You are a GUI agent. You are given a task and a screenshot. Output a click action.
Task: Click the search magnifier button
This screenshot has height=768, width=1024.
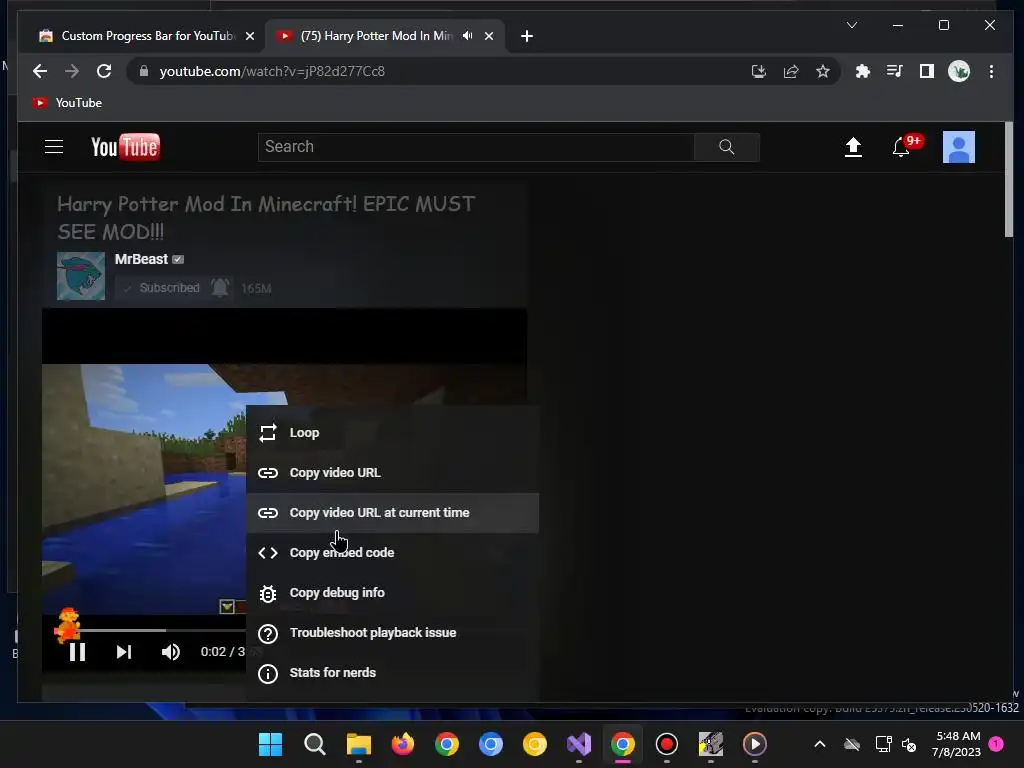(x=727, y=147)
